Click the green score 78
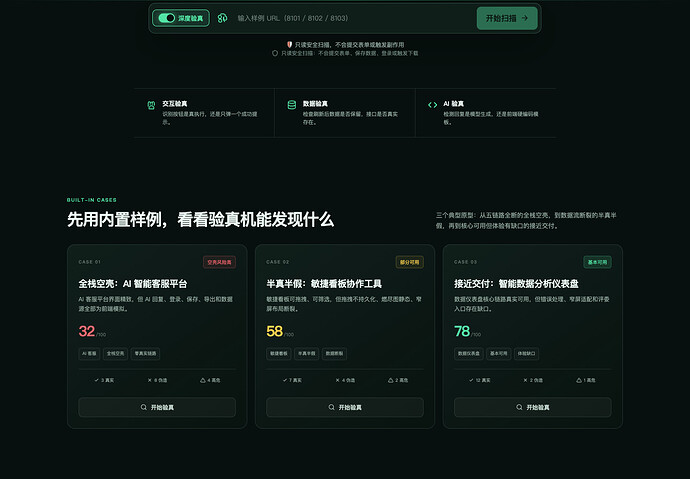This screenshot has width=690, height=479. pyautogui.click(x=462, y=331)
